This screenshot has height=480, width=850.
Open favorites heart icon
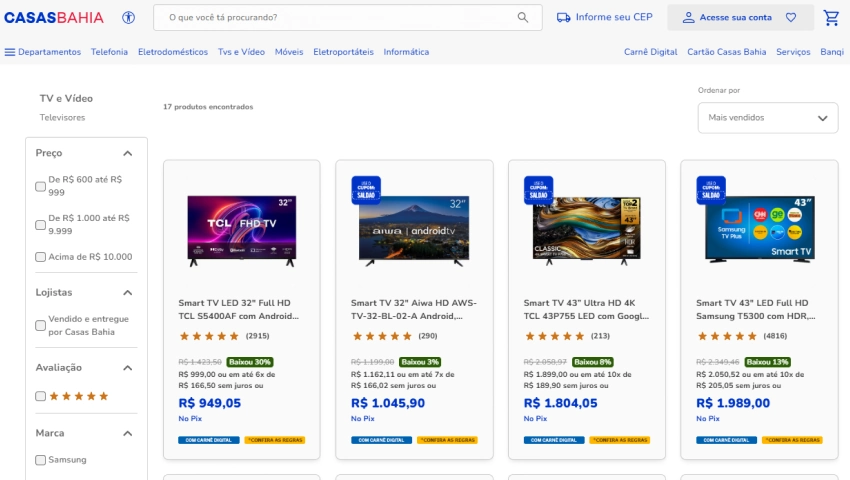coord(791,17)
